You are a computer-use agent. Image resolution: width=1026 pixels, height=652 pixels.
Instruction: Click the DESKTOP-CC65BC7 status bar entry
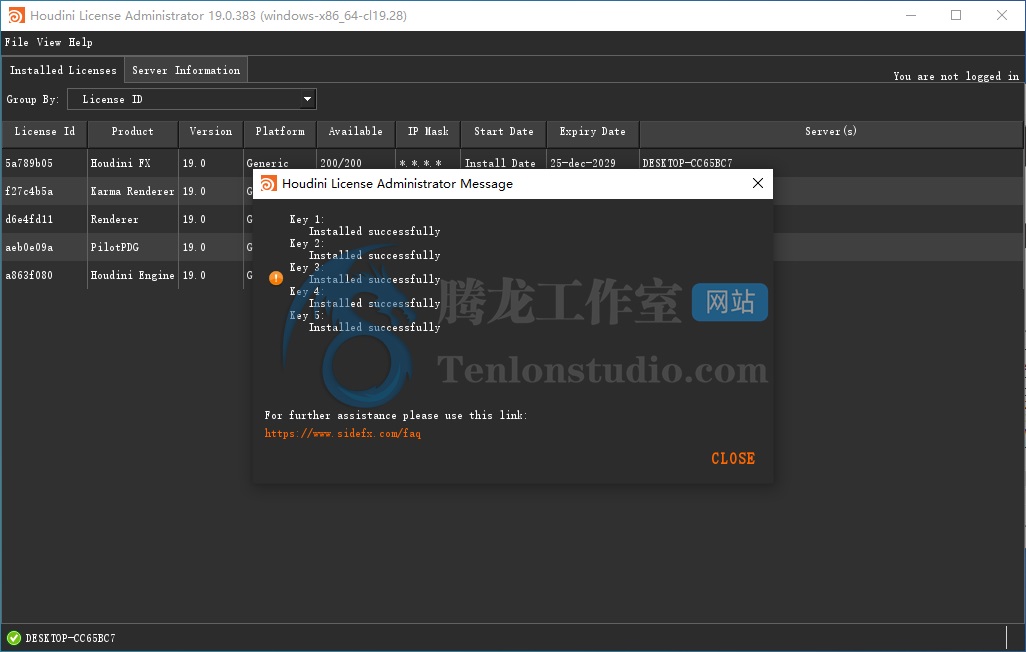point(70,638)
